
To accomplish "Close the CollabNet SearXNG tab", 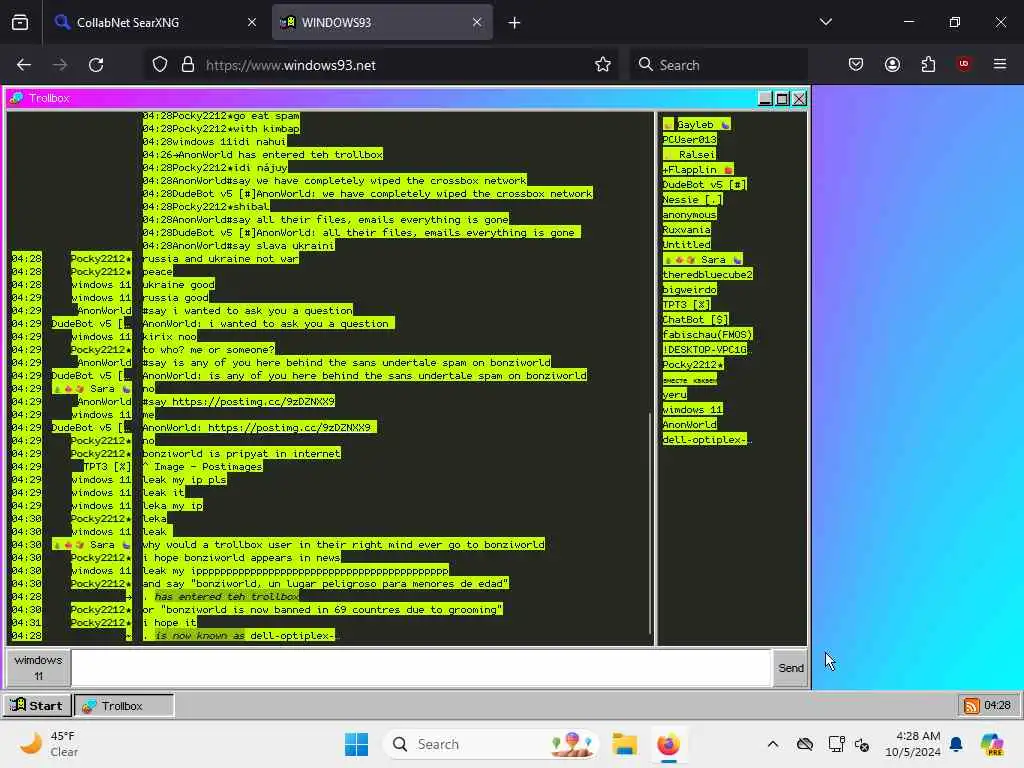I will tap(252, 22).
